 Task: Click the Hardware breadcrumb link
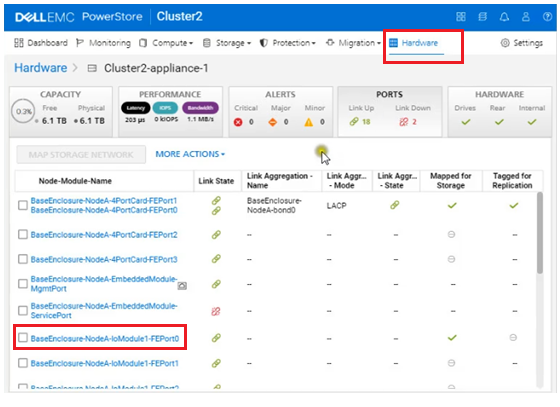tap(40, 68)
